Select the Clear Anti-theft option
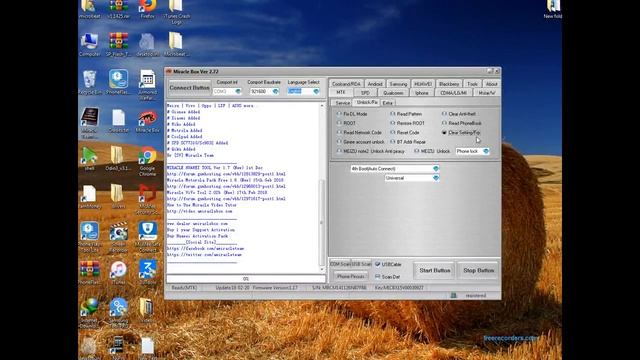640x360 pixels. click(x=459, y=114)
